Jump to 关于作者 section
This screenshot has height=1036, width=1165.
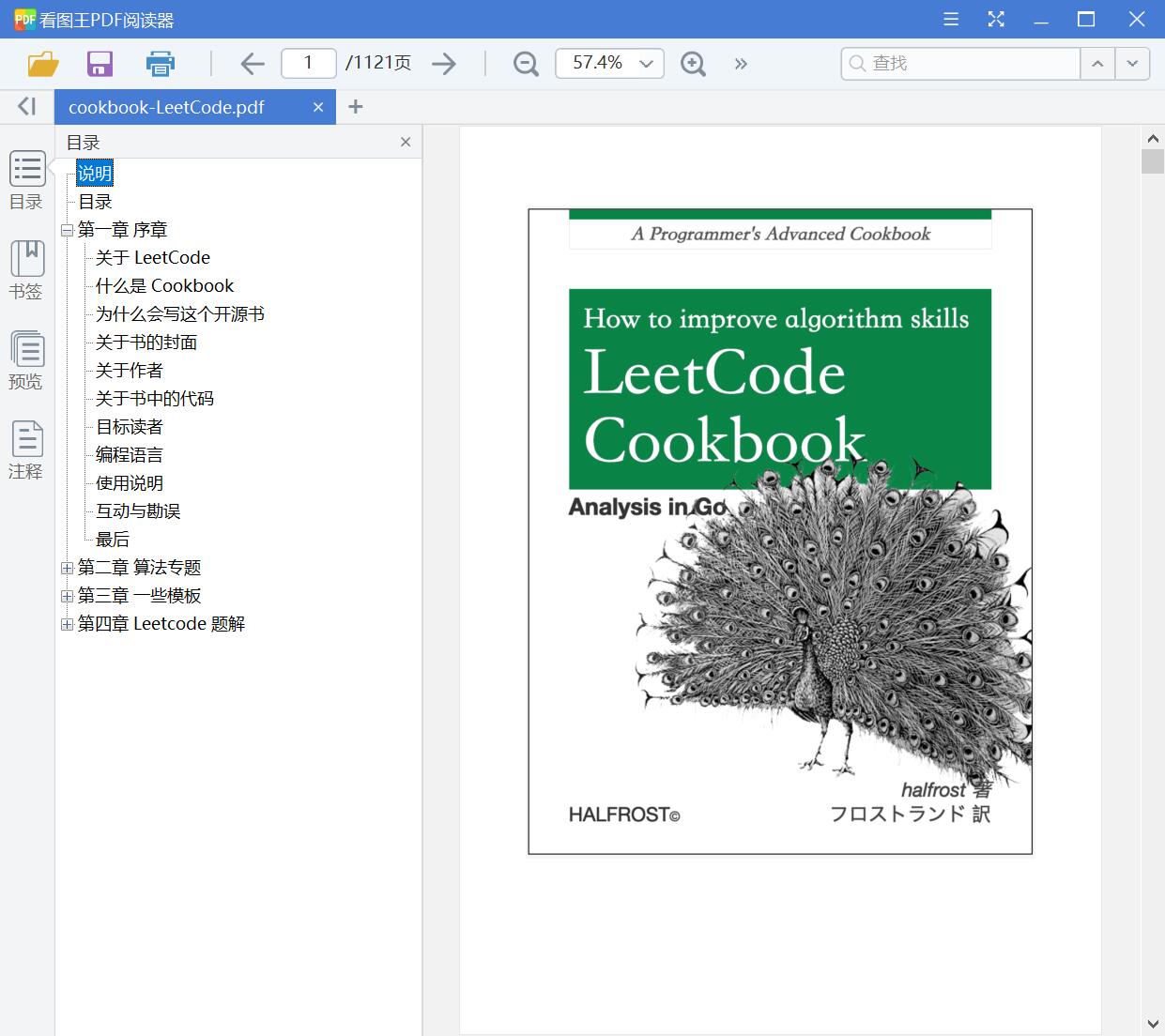point(130,371)
